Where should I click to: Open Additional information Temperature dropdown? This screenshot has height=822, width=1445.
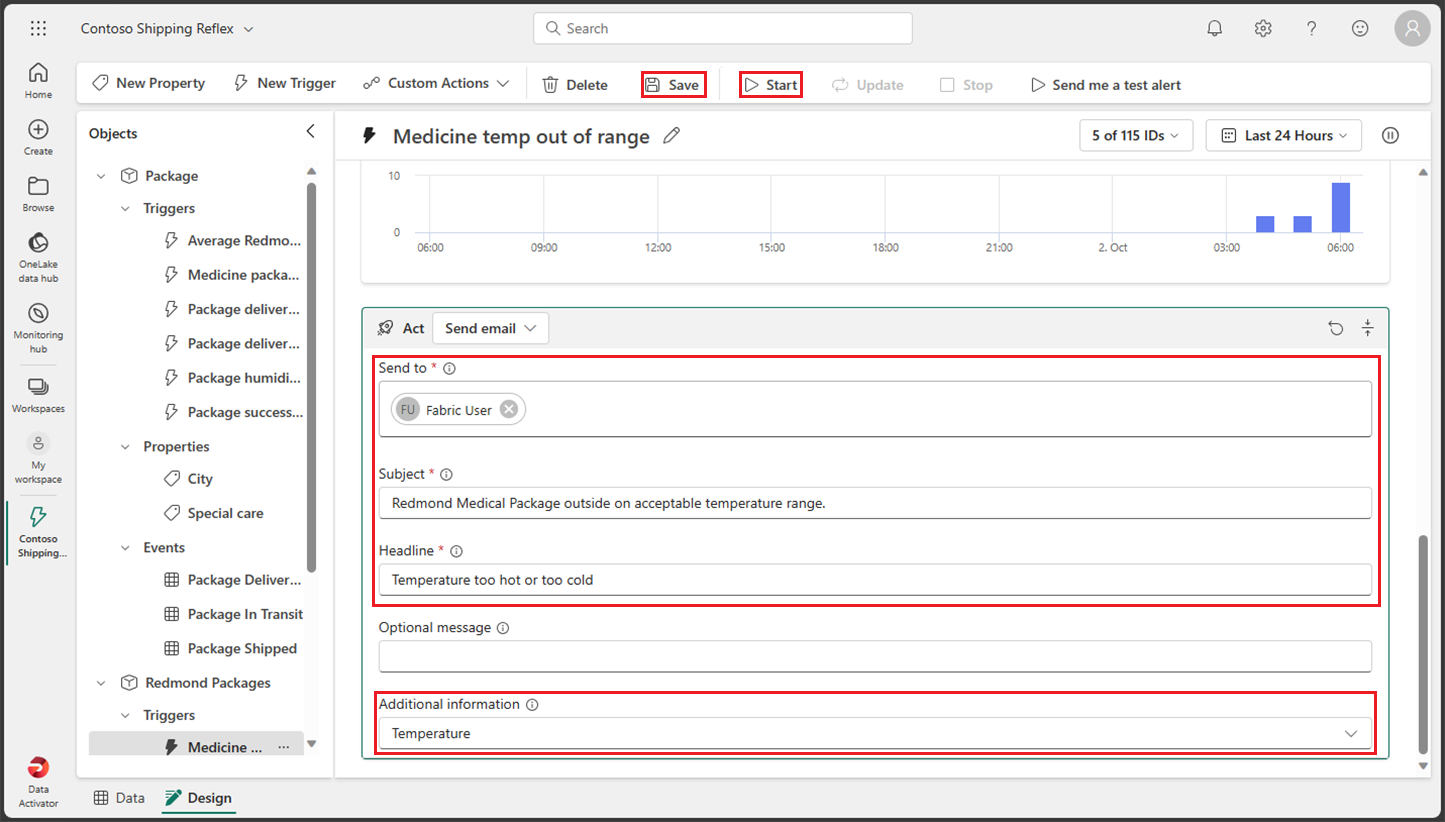(875, 733)
